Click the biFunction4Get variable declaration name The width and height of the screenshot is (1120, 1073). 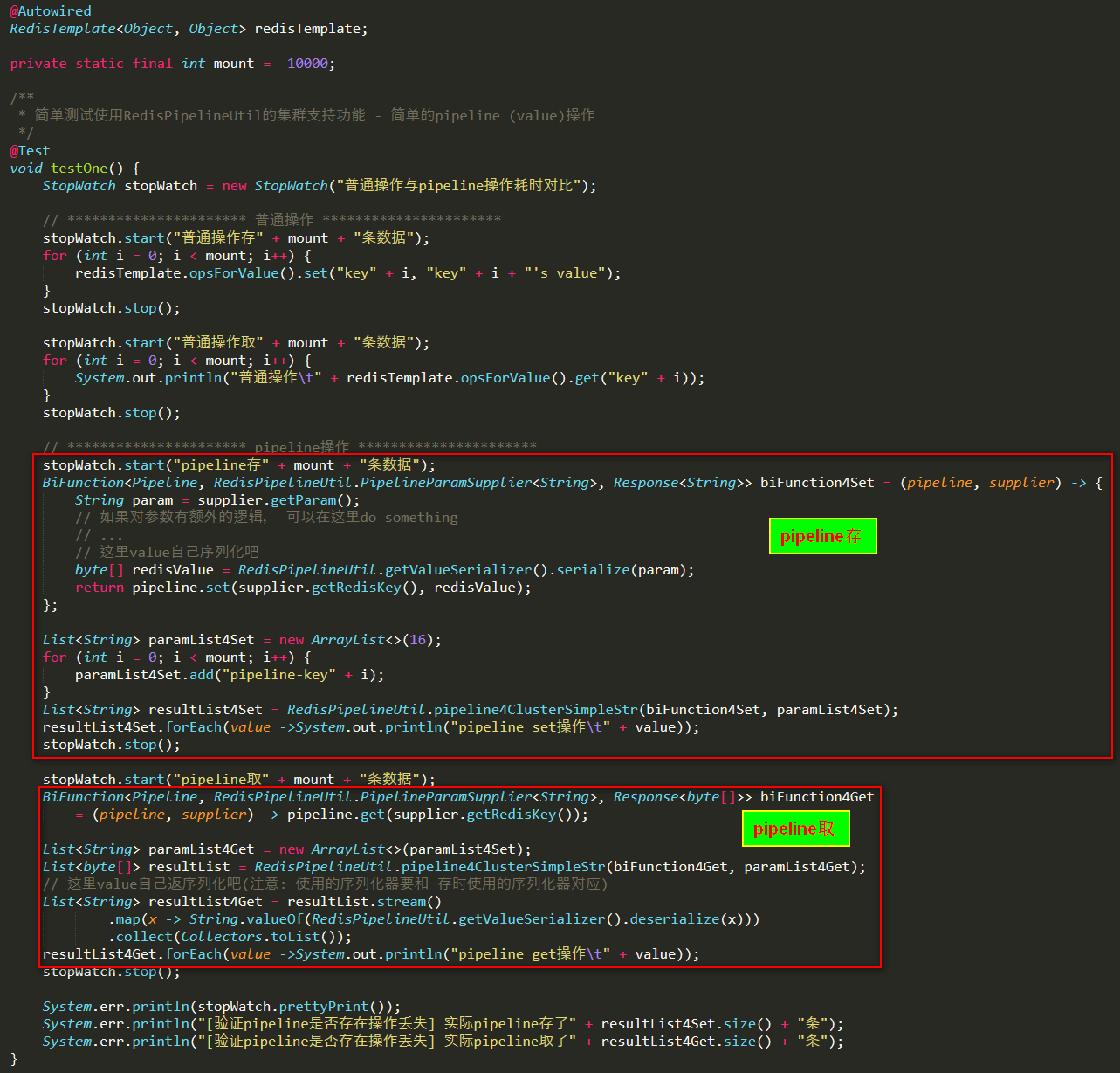coord(817,797)
